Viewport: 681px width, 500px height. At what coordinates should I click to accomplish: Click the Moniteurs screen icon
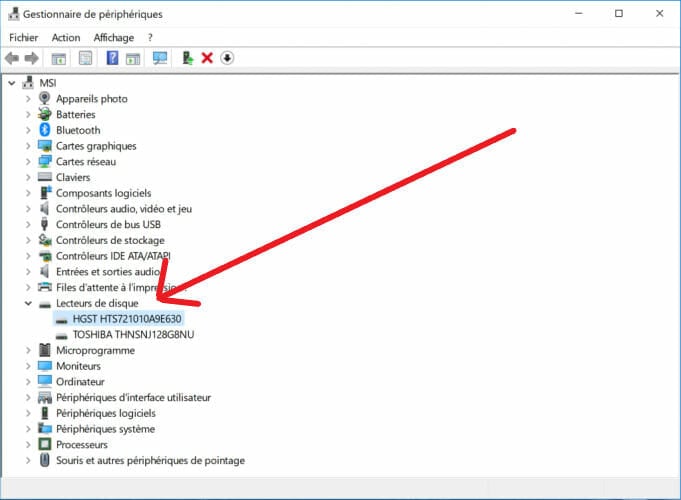45,366
